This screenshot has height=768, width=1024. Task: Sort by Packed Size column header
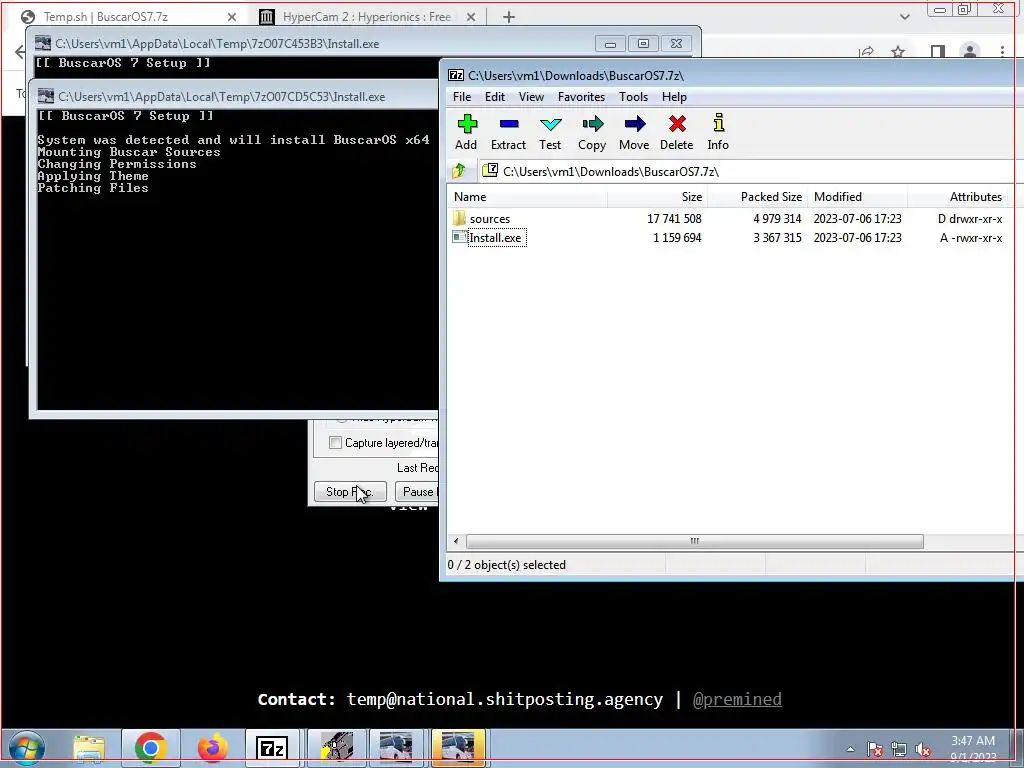coord(758,197)
